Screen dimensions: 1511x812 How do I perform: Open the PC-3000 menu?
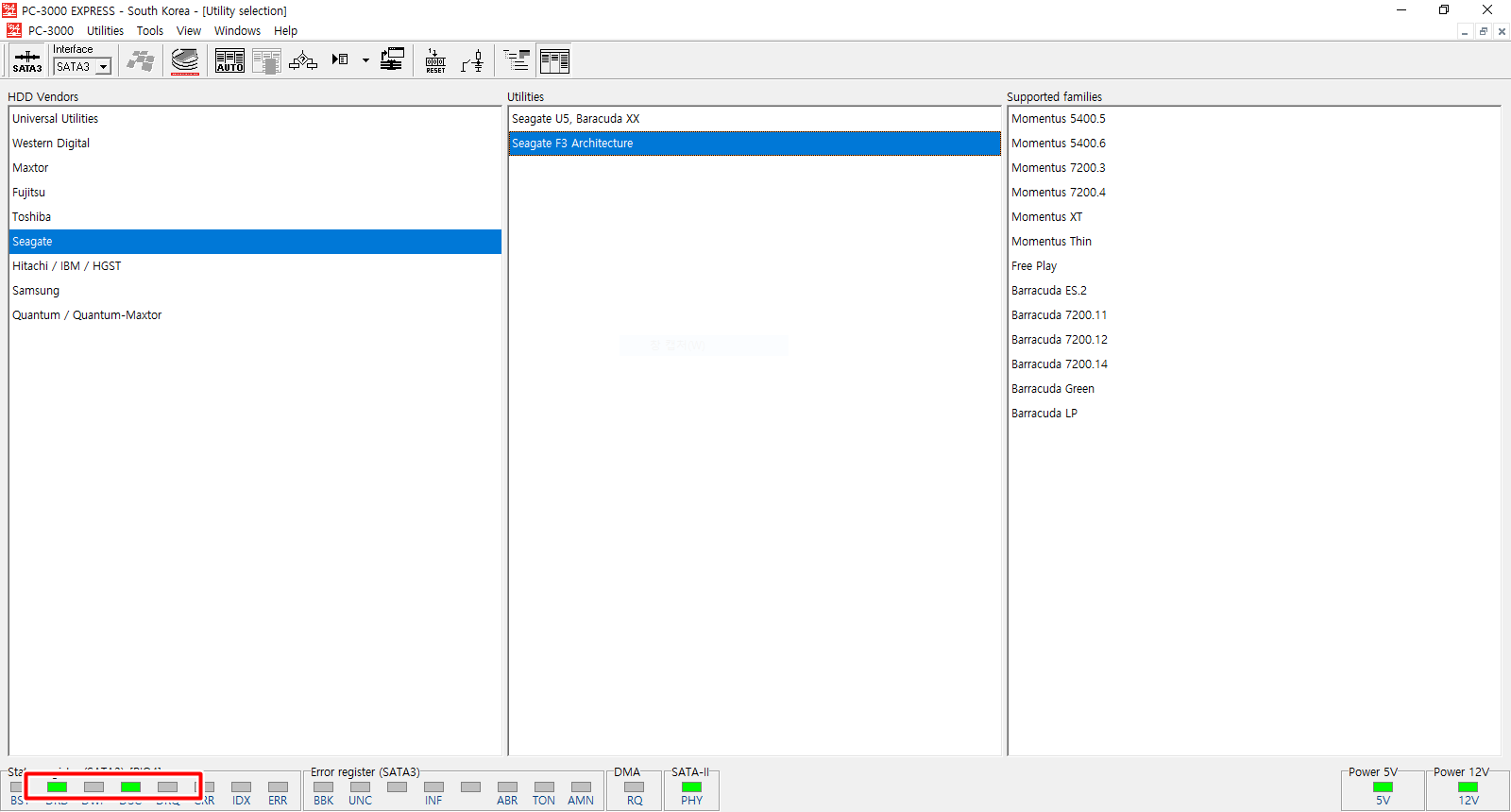[x=51, y=31]
